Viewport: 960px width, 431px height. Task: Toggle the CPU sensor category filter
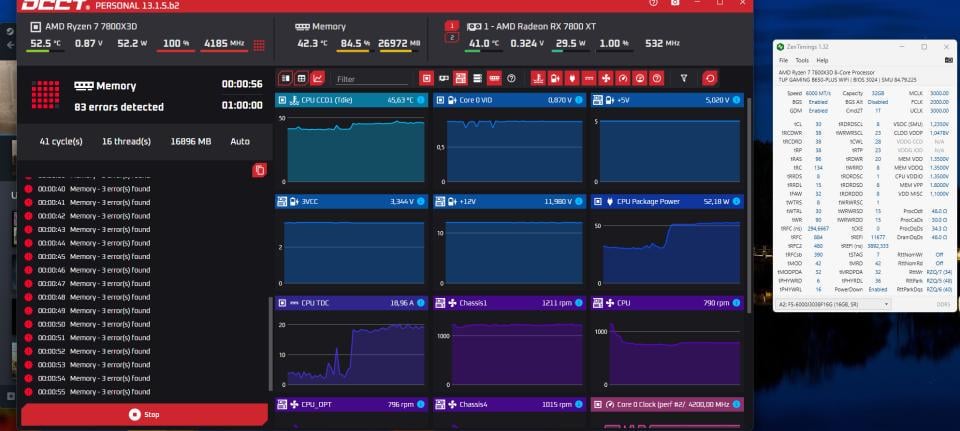[x=427, y=78]
